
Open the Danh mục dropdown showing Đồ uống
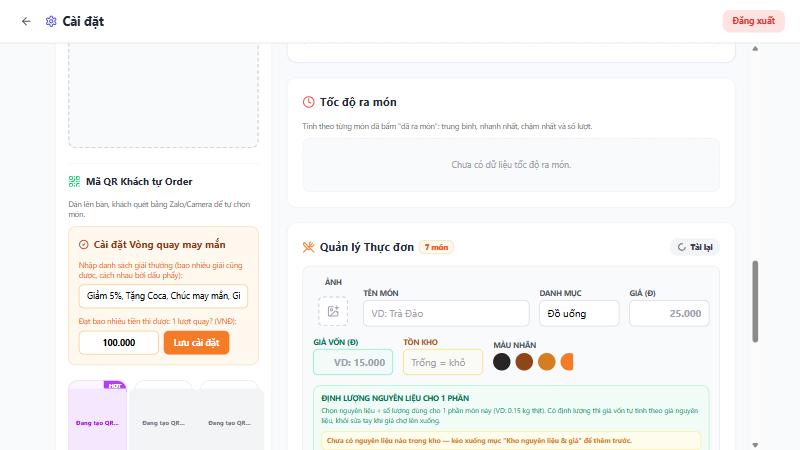tap(579, 313)
